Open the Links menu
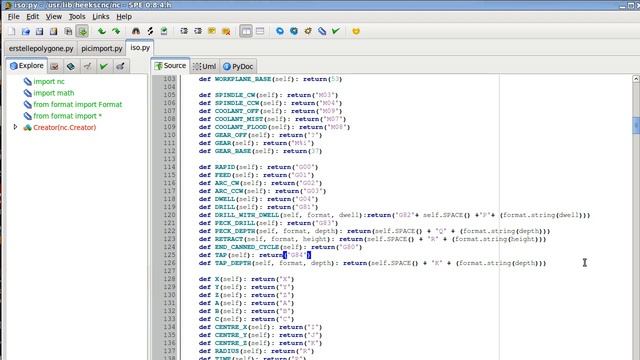The width and height of the screenshot is (640, 360). pos(100,17)
